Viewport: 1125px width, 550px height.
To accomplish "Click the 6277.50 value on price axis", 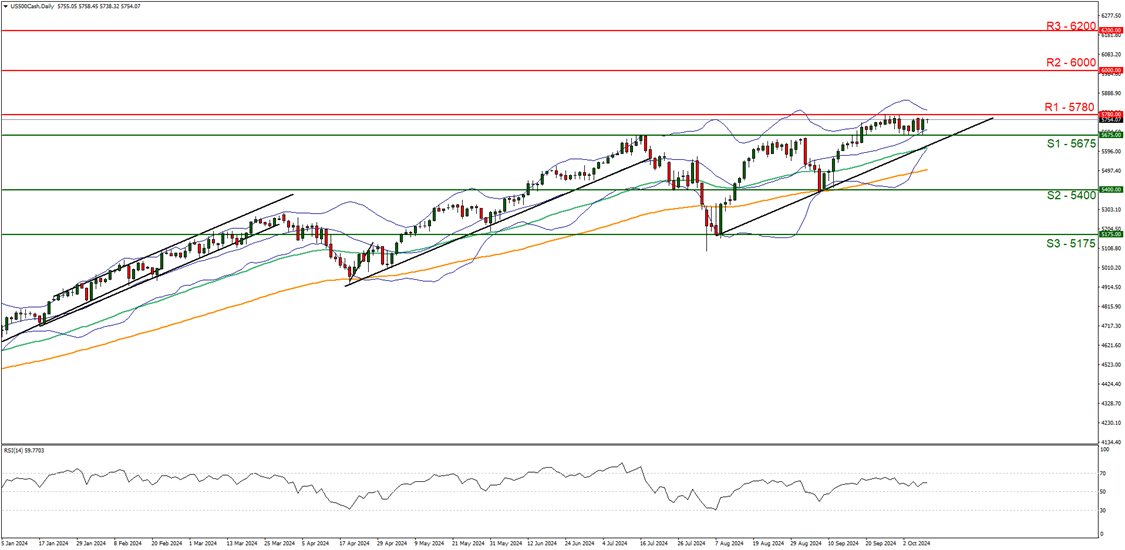I will (1111, 15).
